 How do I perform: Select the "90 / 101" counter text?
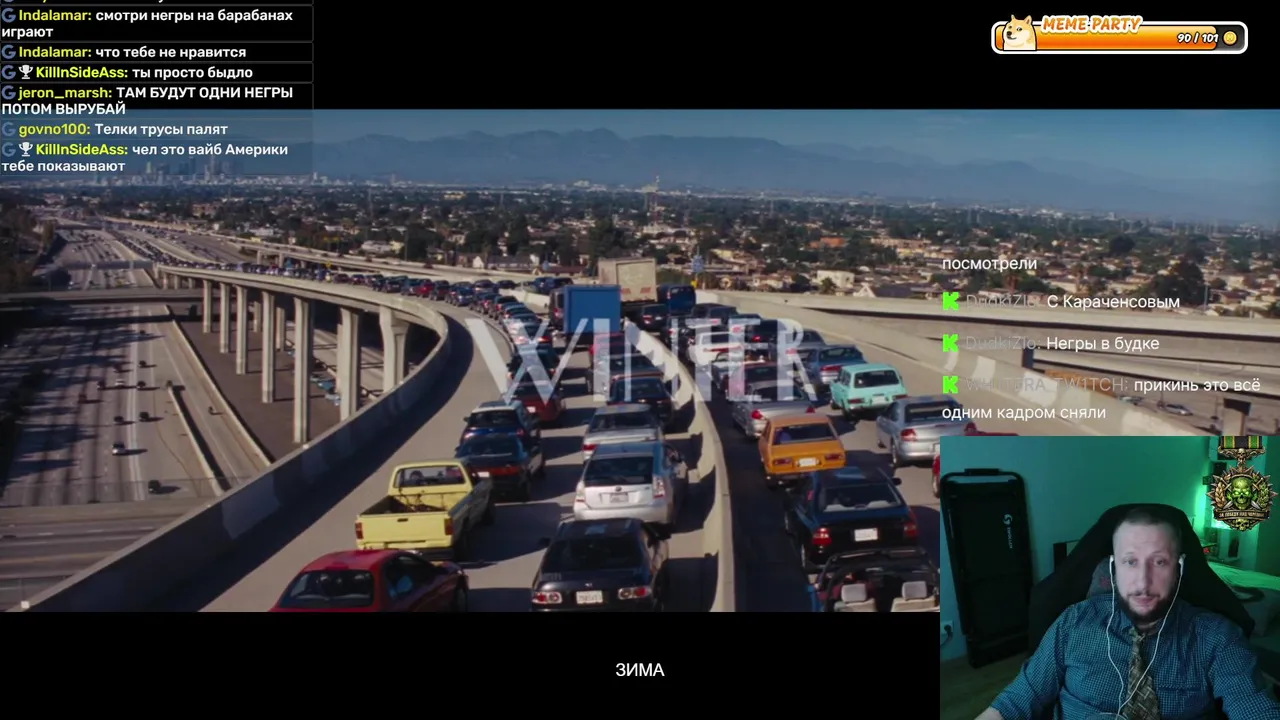[1197, 38]
